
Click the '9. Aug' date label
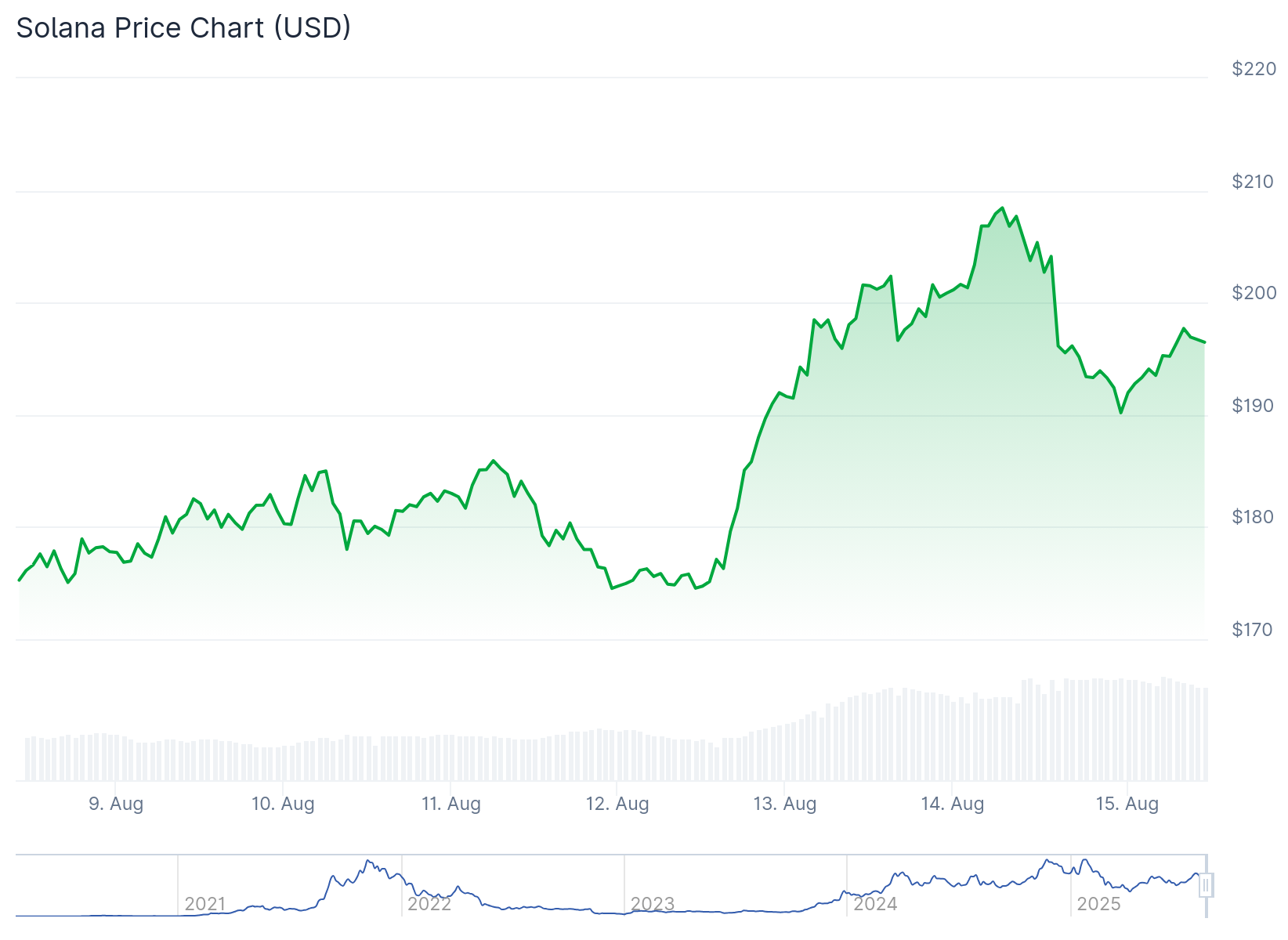click(116, 804)
